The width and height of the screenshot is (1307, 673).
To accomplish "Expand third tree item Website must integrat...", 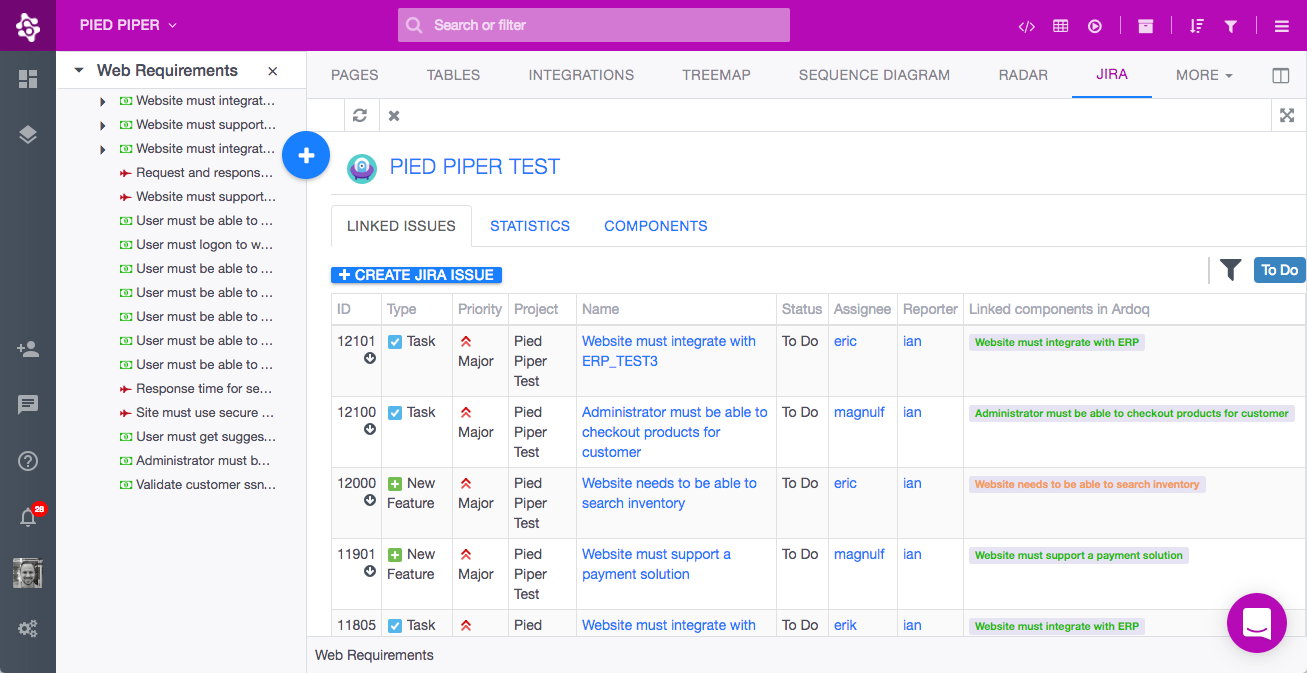I will [102, 149].
